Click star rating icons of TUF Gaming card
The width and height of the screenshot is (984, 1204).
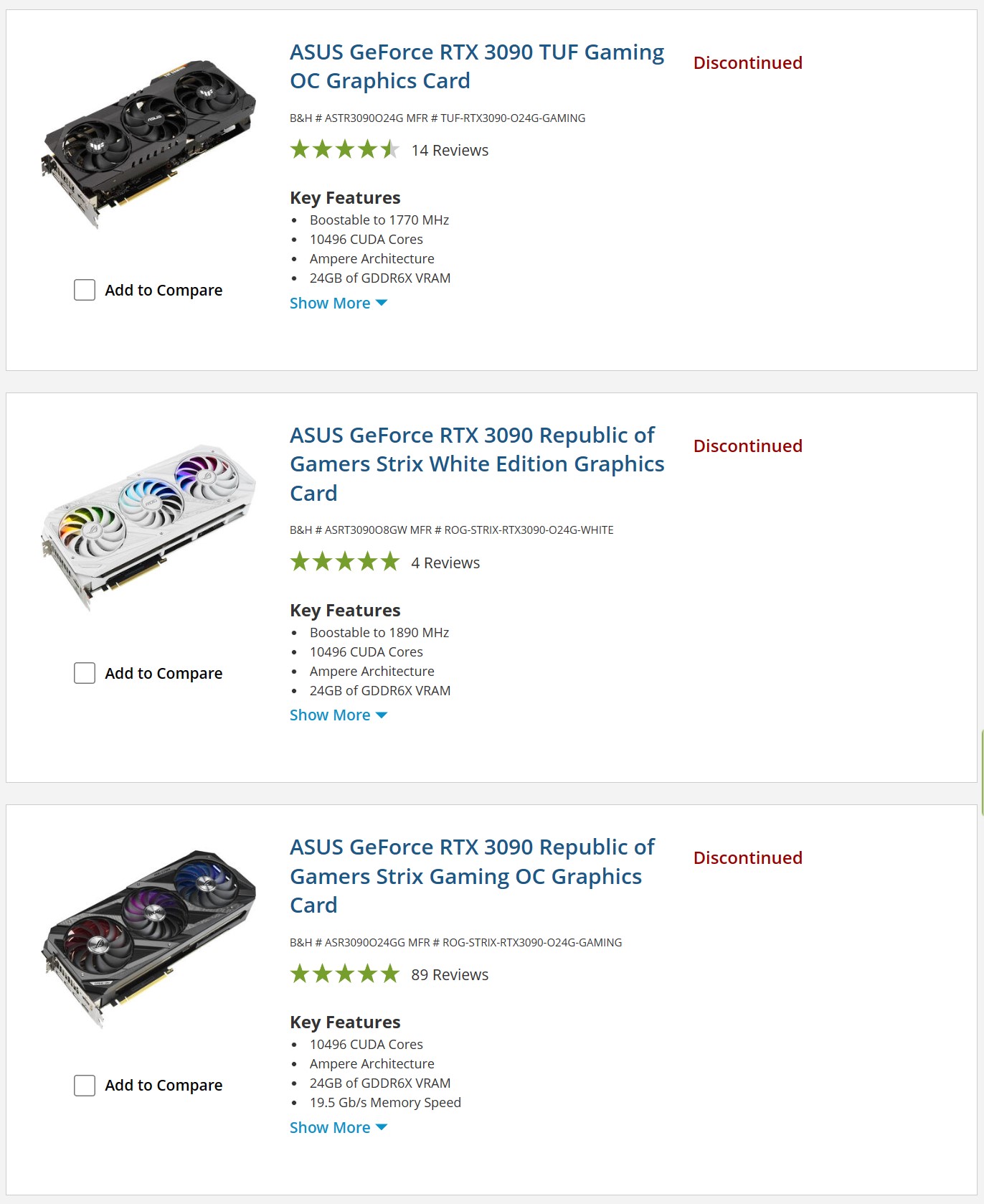point(345,149)
